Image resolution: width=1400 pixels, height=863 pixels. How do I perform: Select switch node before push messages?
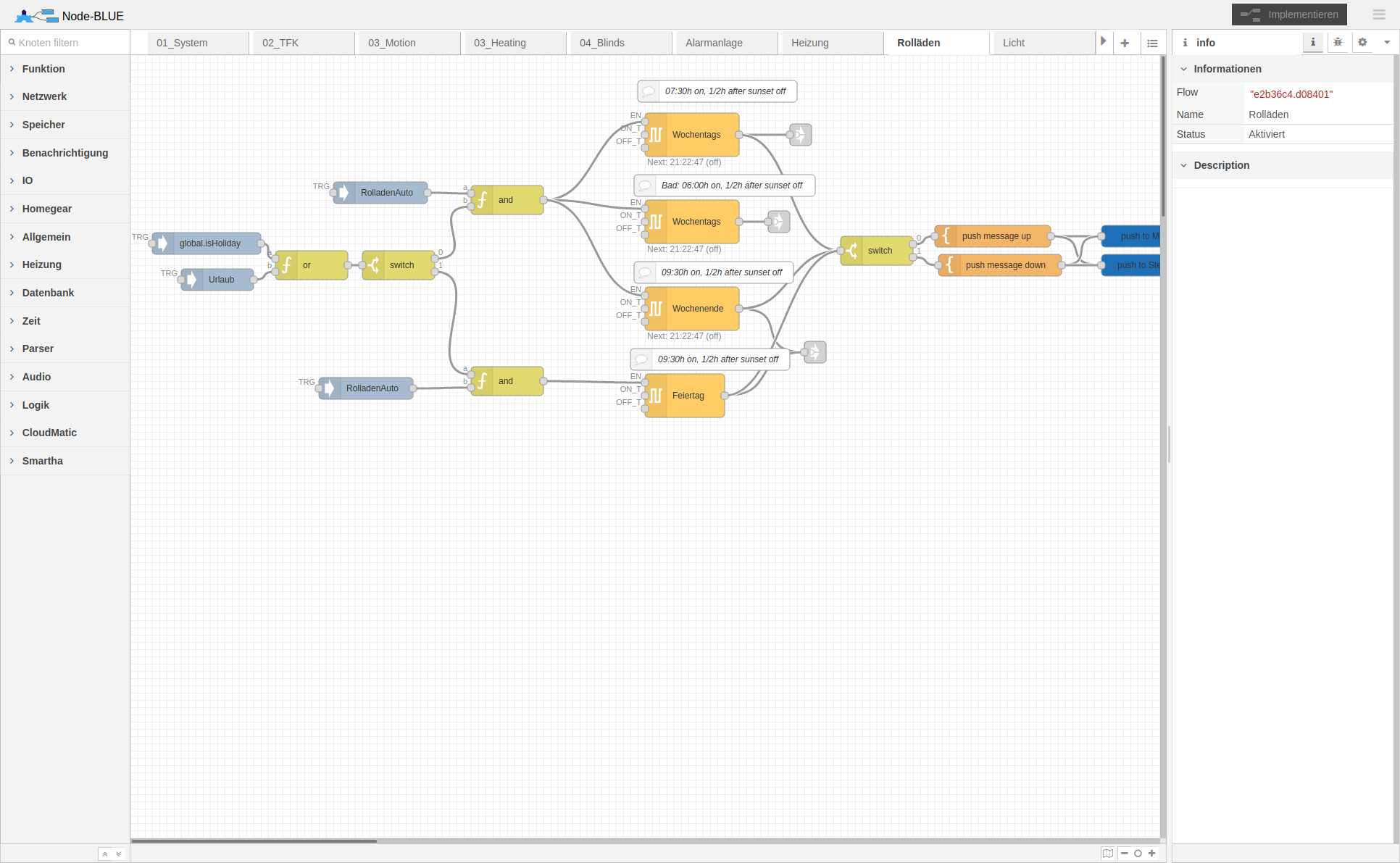[x=877, y=251]
